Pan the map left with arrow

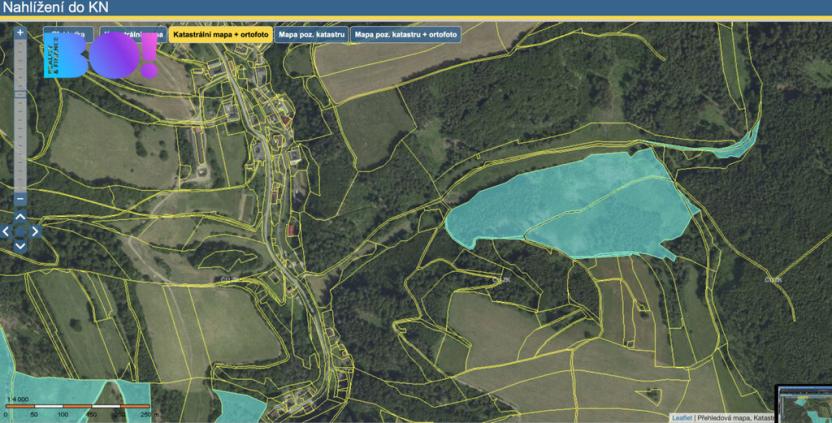tap(6, 231)
